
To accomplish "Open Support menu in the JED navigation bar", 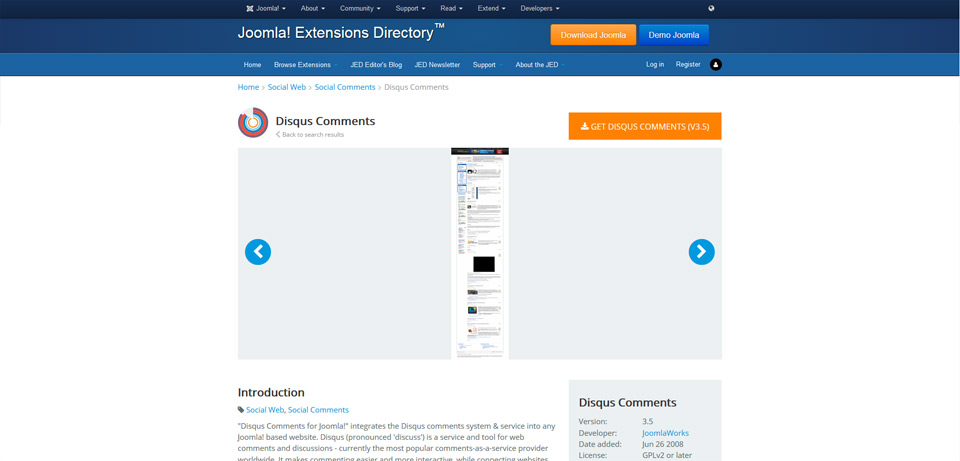I will click(x=487, y=65).
